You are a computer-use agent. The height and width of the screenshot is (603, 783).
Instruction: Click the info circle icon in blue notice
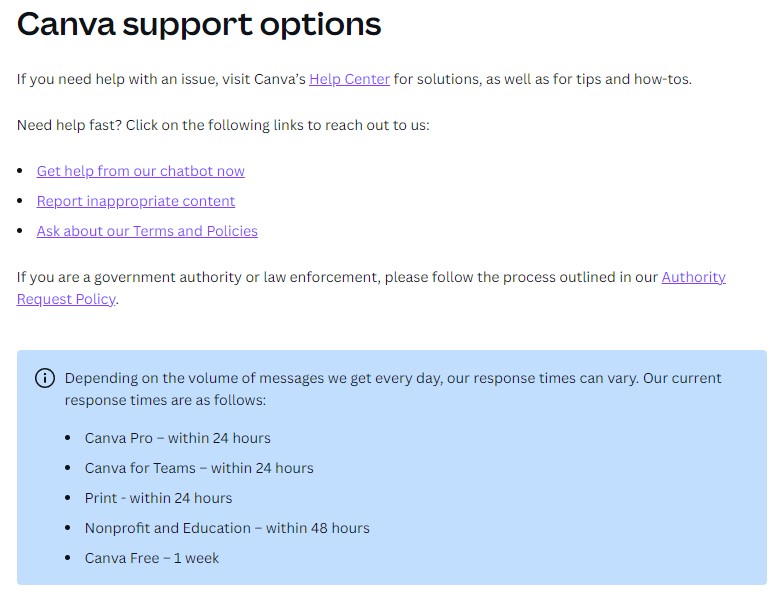coord(45,378)
